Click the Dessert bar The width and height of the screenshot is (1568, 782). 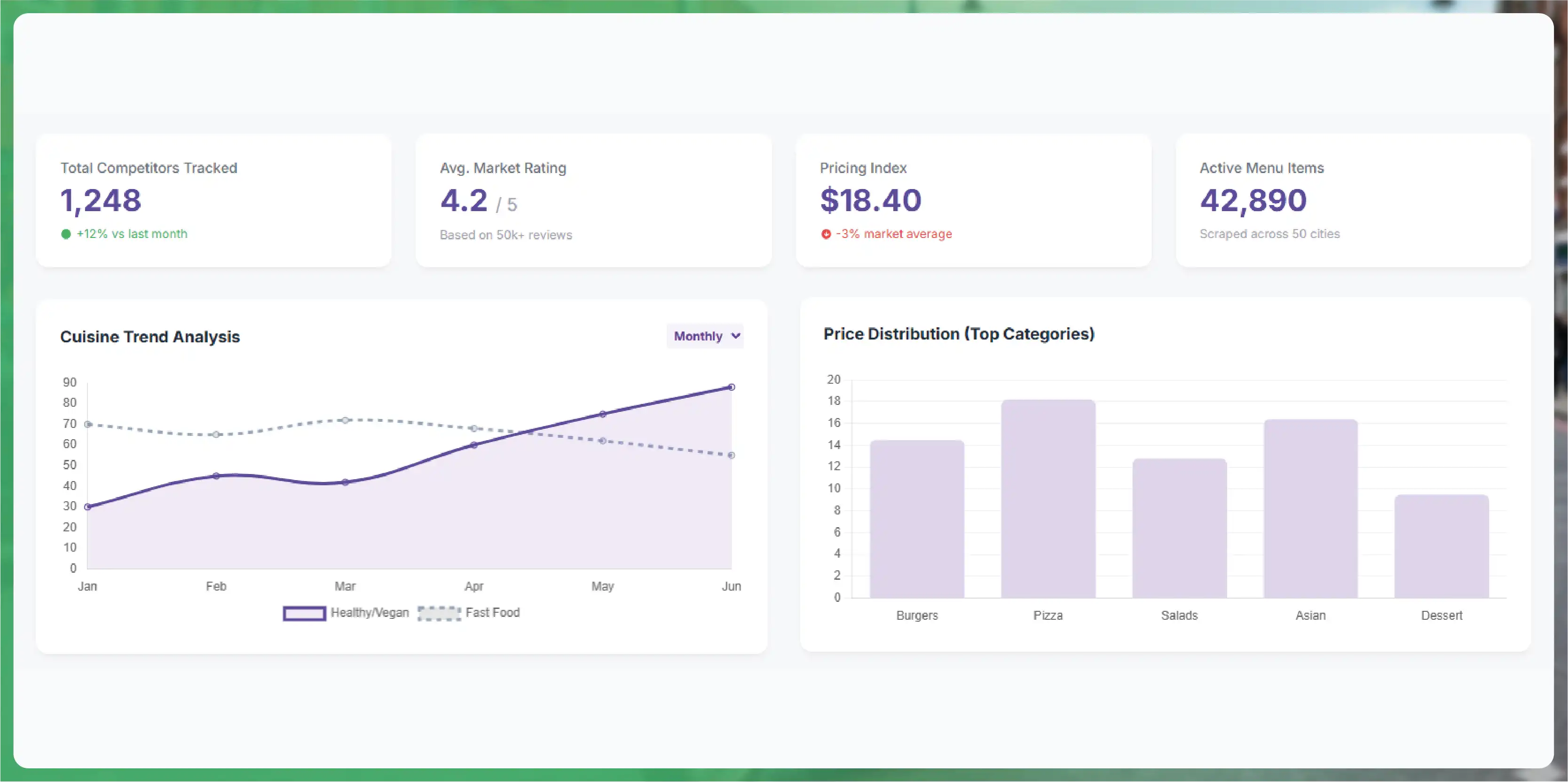point(1442,546)
